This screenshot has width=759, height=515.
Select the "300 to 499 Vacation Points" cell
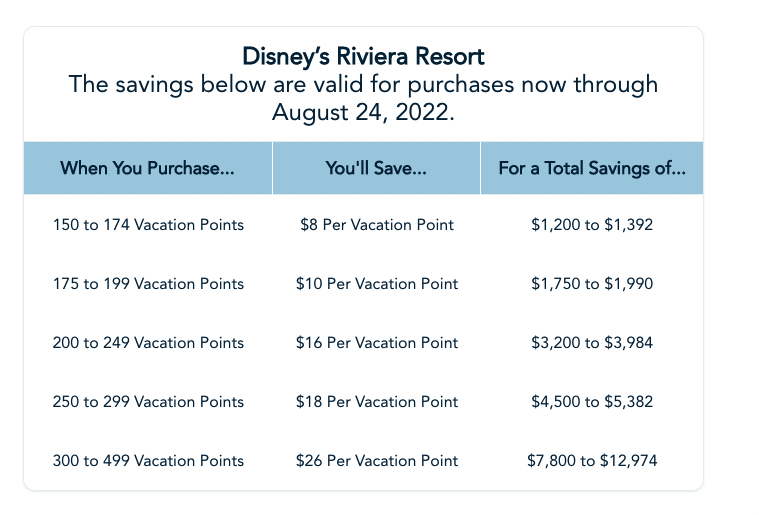point(148,461)
